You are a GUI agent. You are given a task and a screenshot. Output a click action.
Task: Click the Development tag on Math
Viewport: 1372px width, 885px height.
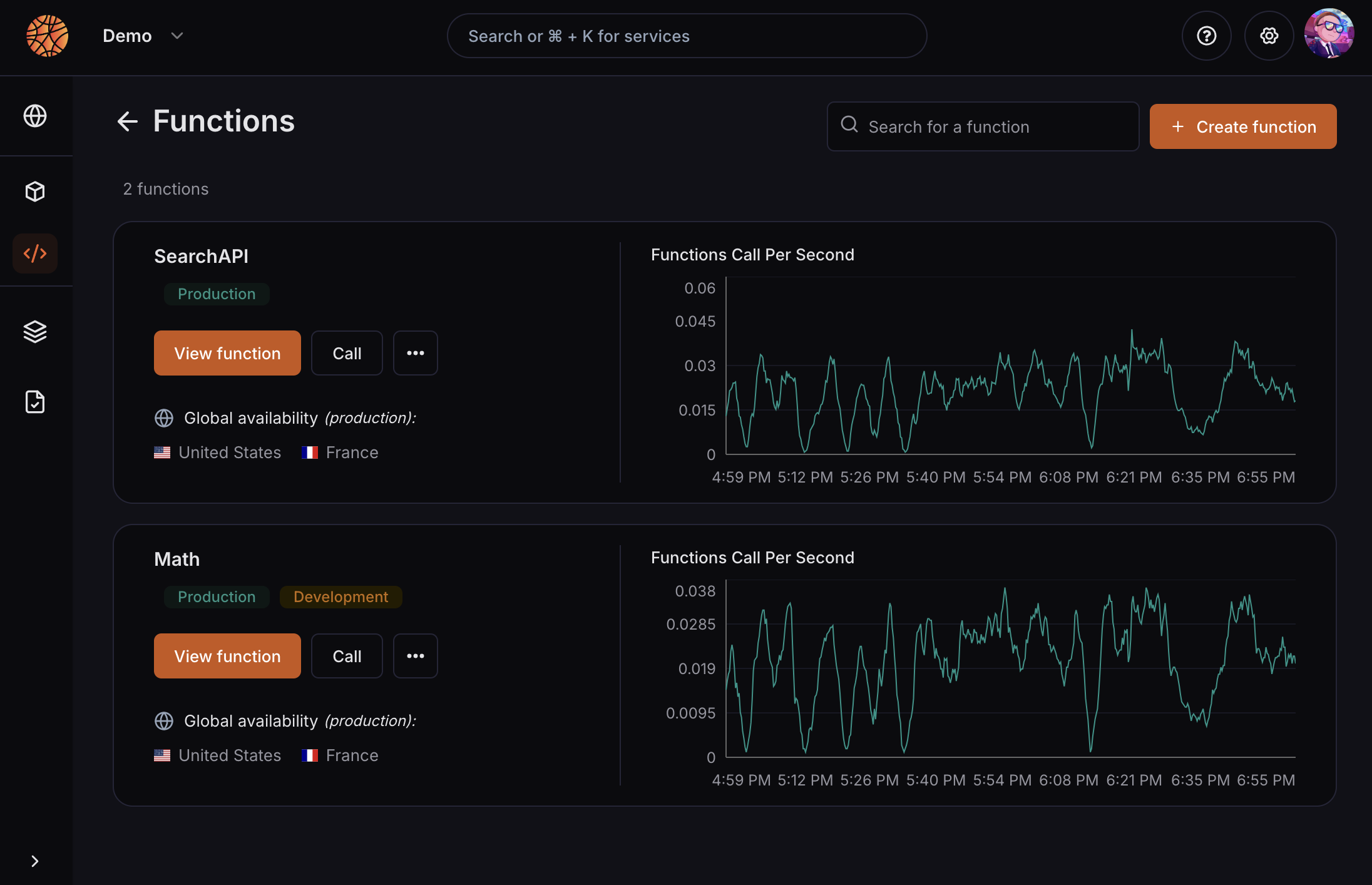coord(341,597)
